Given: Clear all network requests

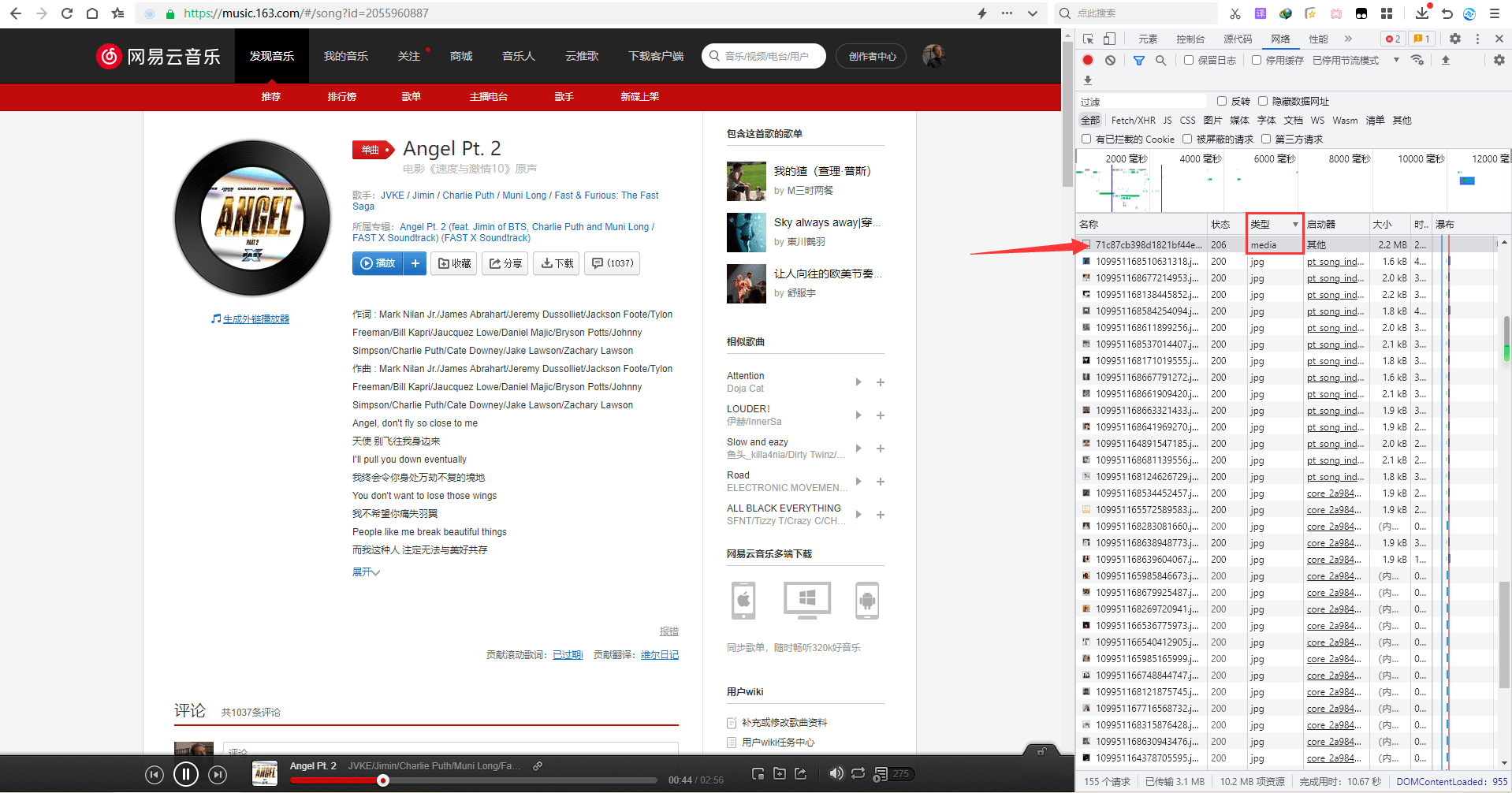Looking at the screenshot, I should point(1111,60).
